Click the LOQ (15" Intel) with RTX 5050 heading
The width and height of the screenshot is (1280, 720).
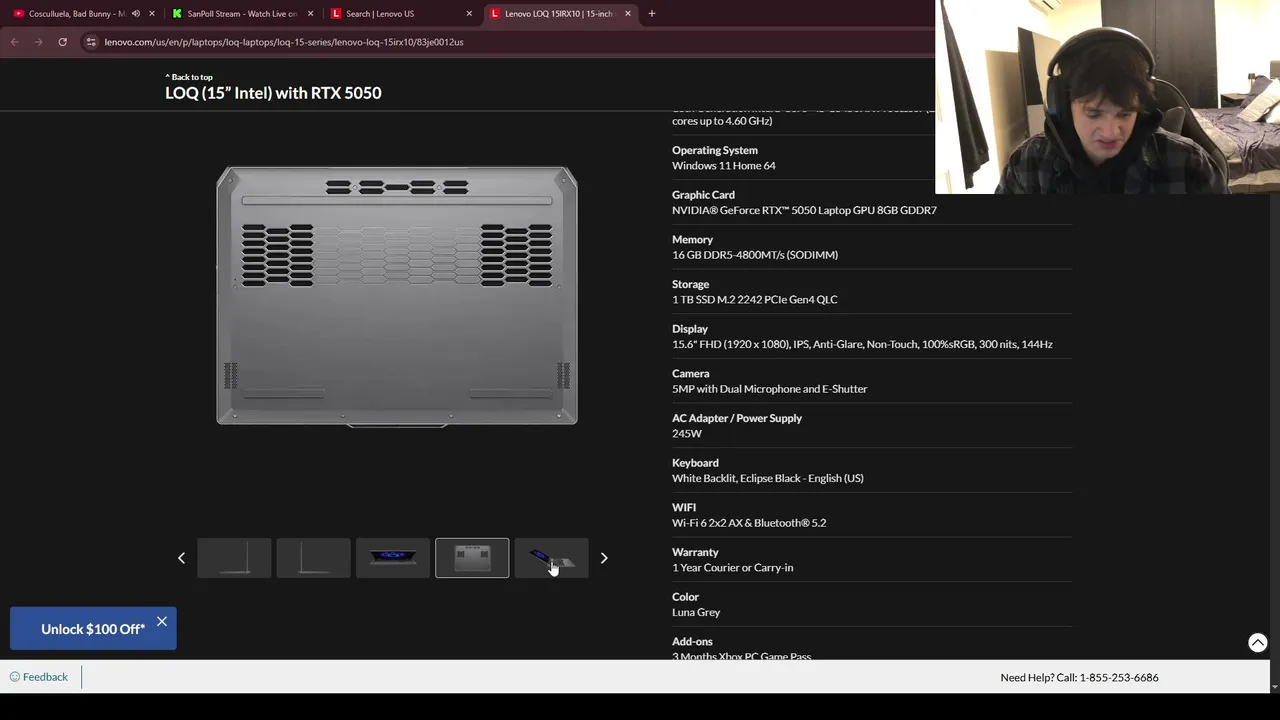pyautogui.click(x=273, y=93)
